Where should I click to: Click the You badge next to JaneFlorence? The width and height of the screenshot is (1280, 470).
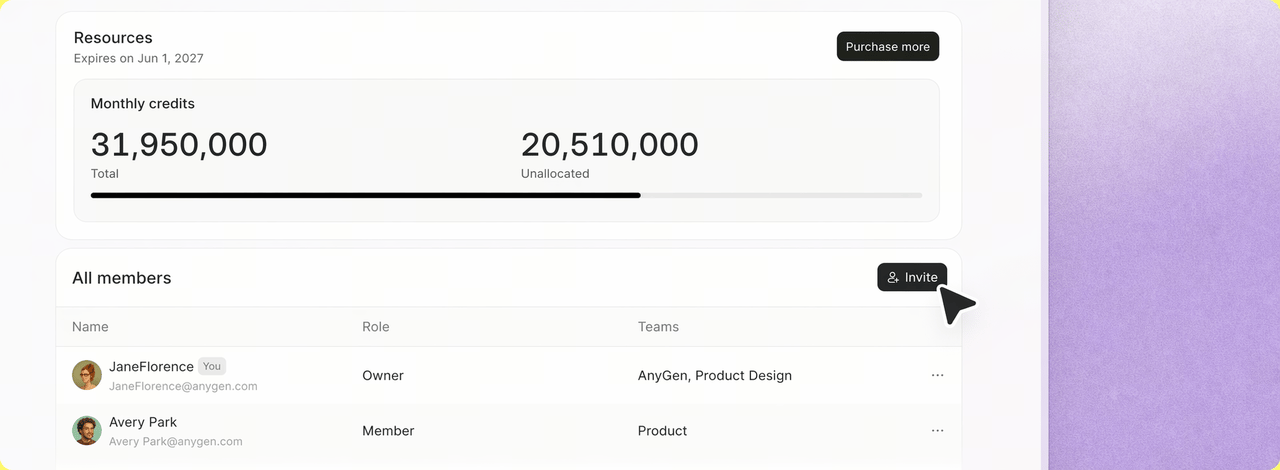tap(212, 366)
